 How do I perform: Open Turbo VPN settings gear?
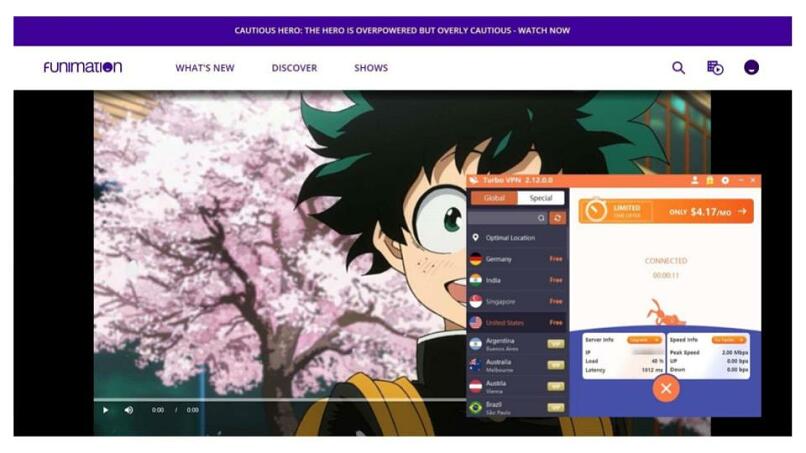coord(725,180)
